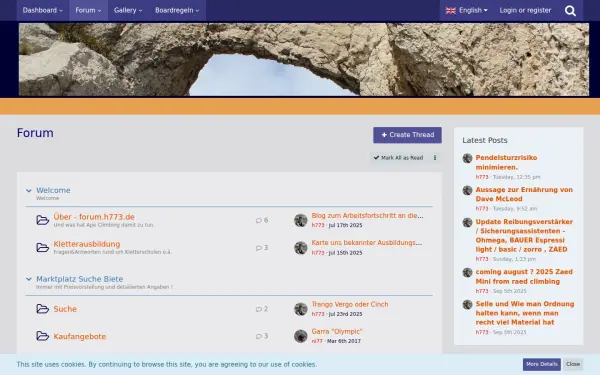Click the Latest Posts box title
The height and width of the screenshot is (375, 600).
(485, 140)
